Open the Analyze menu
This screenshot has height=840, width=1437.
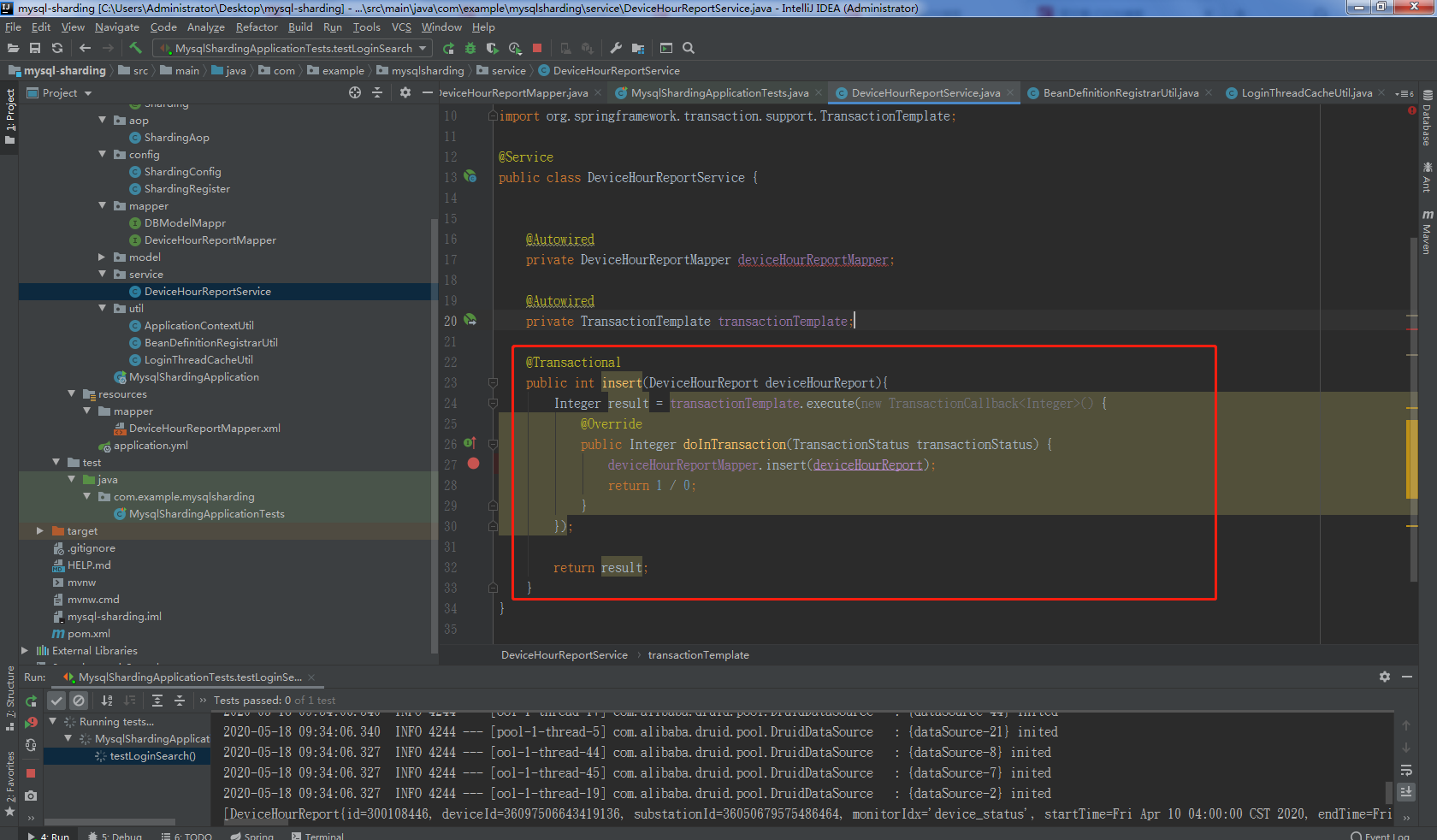point(205,27)
